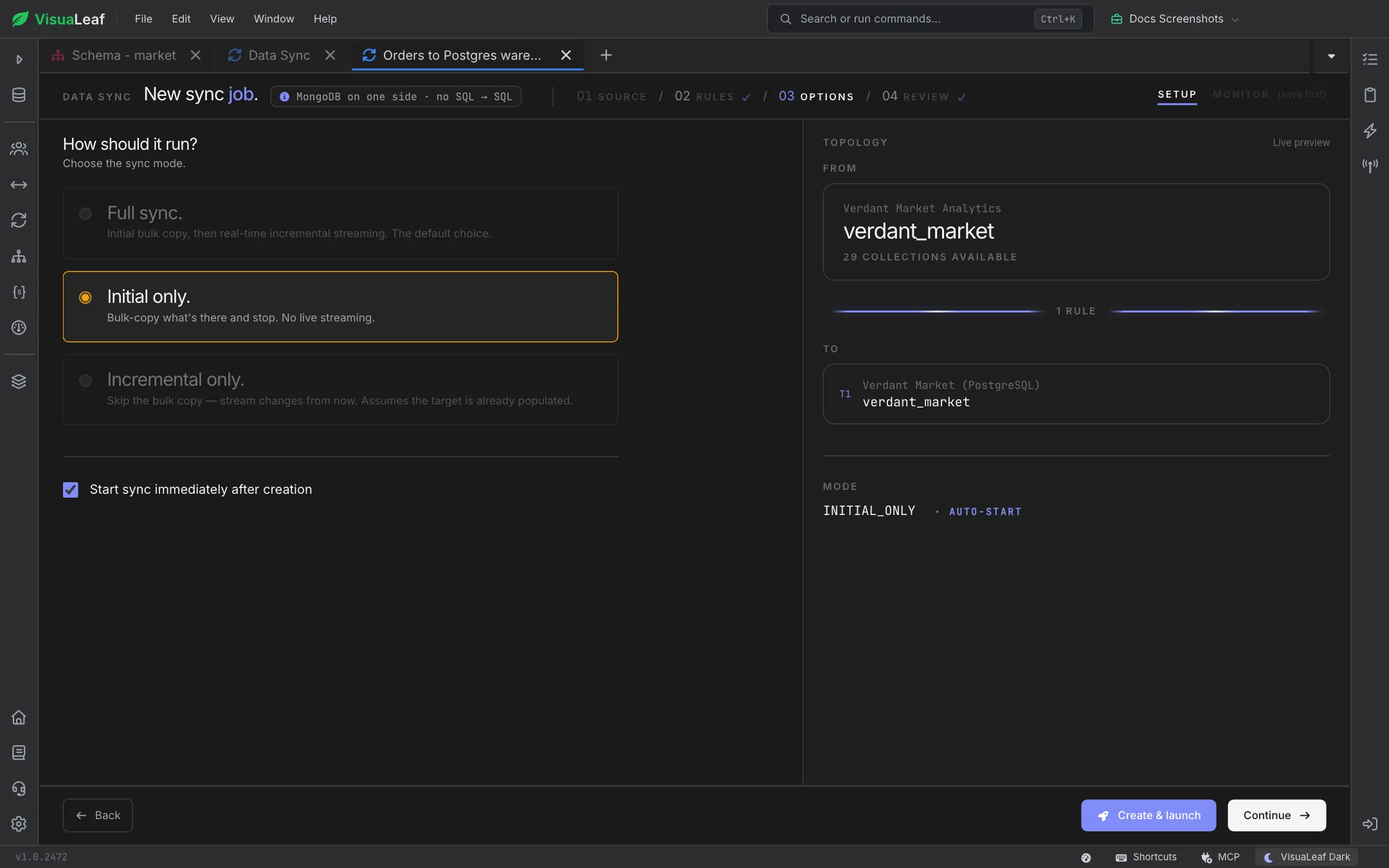Open the Shortcuts status bar item
Image resolution: width=1389 pixels, height=868 pixels.
1146,857
